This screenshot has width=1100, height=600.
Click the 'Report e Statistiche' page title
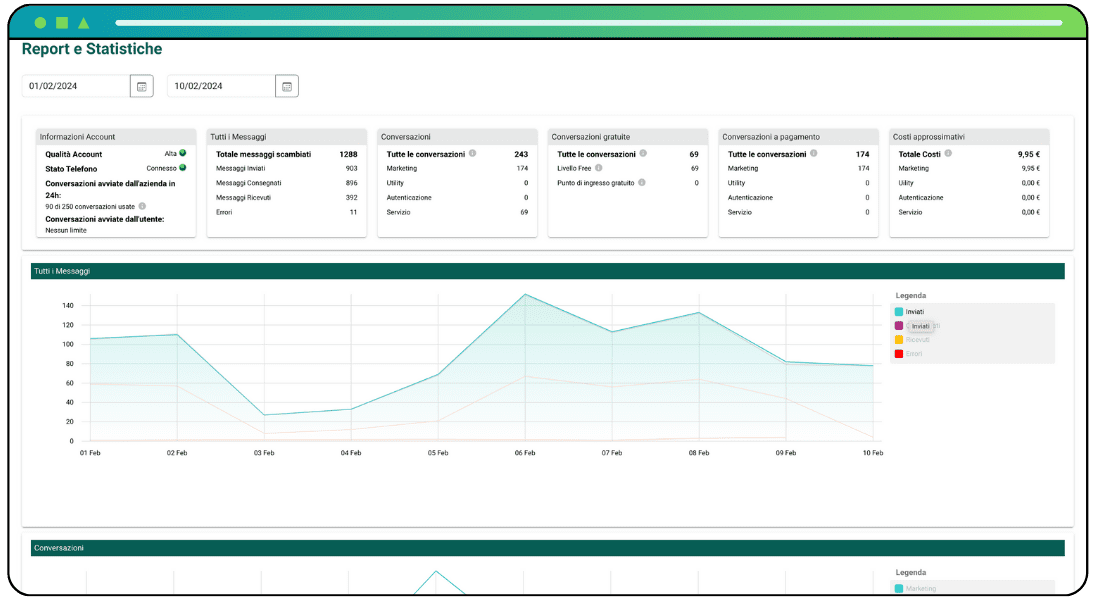pos(92,49)
